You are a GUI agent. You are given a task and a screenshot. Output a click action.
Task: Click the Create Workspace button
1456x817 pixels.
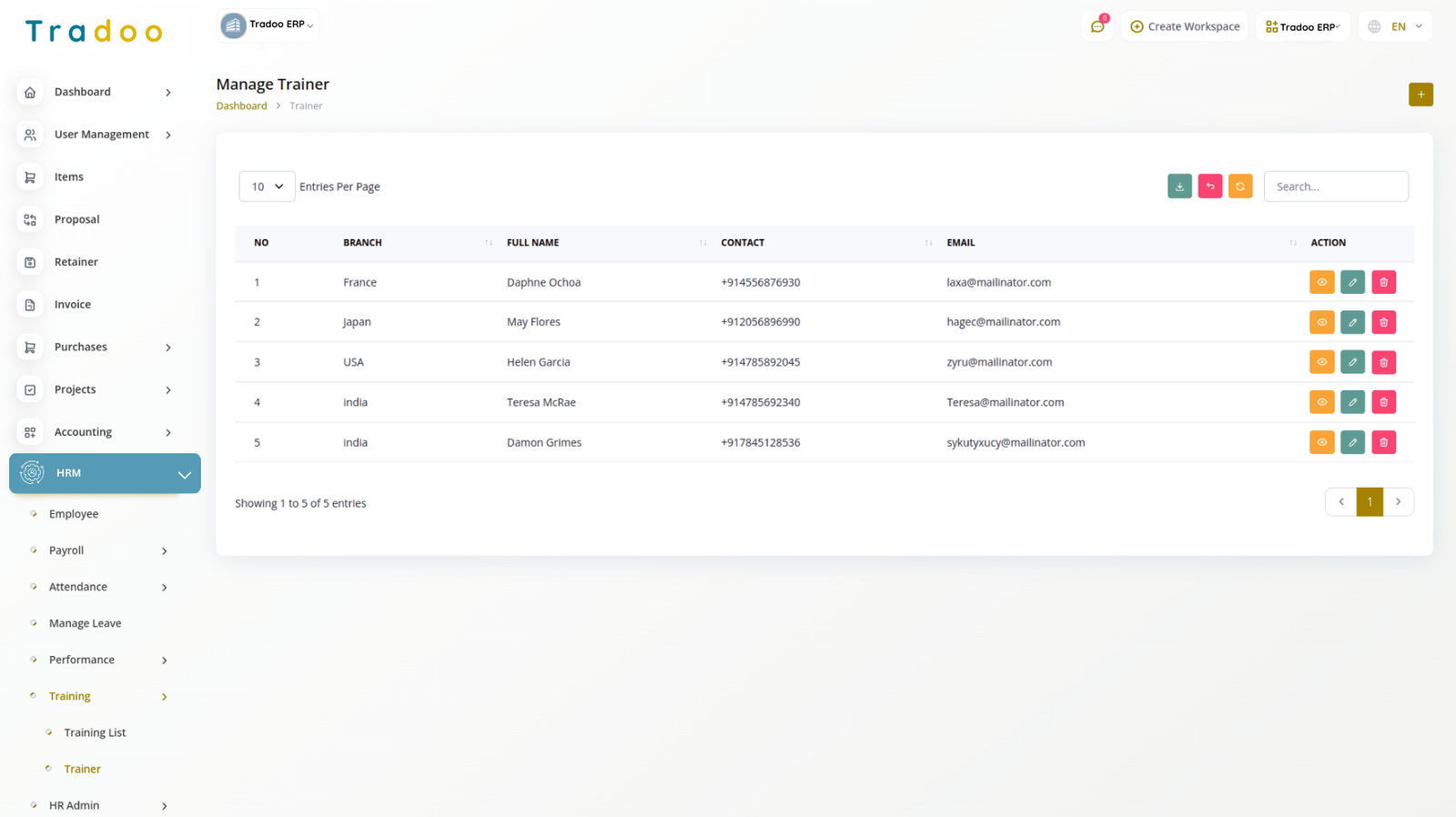[1185, 26]
